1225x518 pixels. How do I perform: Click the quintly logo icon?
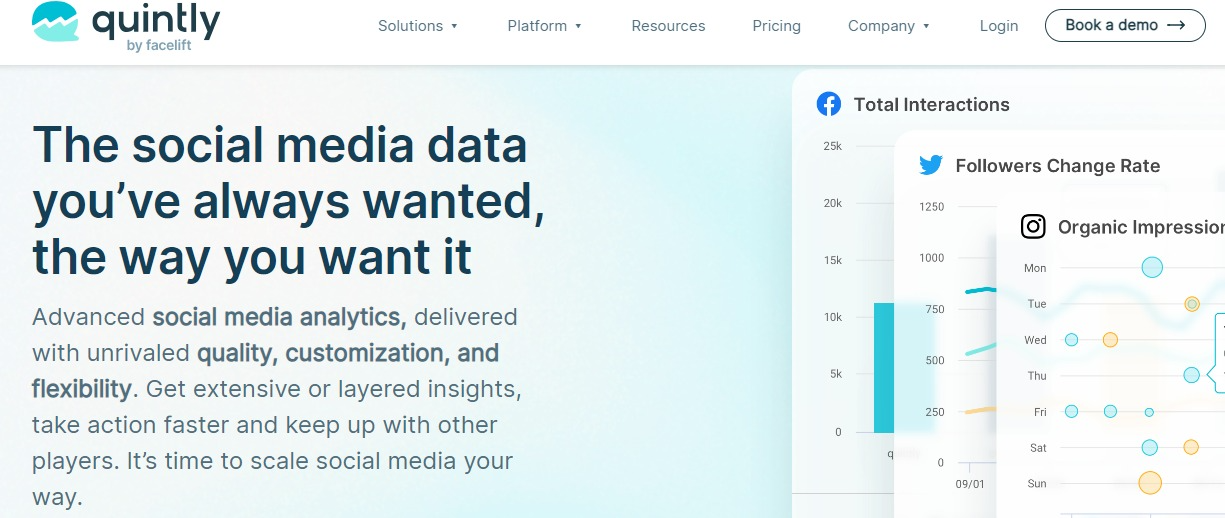click(x=55, y=21)
